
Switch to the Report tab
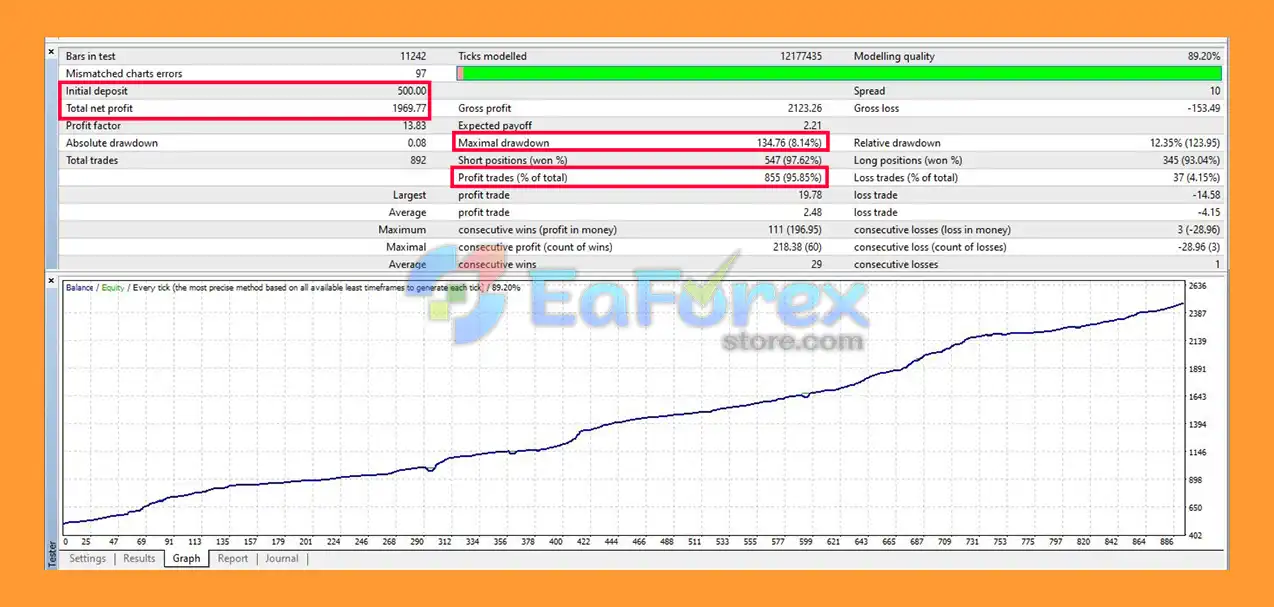point(233,558)
